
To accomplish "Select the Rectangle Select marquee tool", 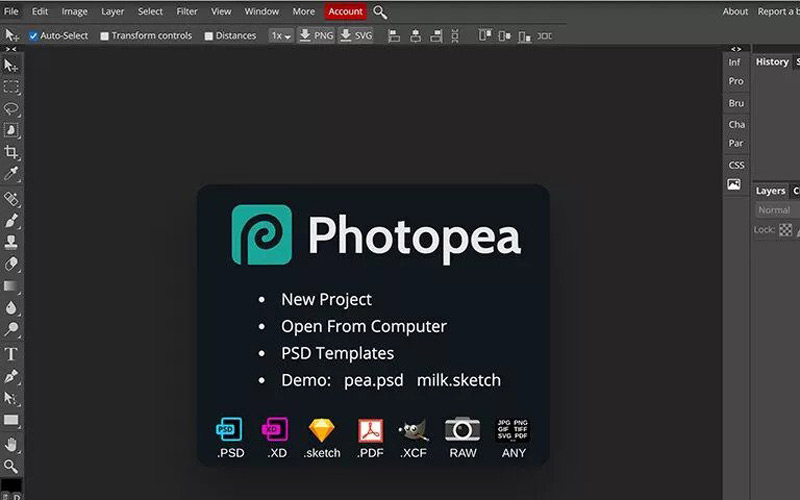I will point(11,87).
